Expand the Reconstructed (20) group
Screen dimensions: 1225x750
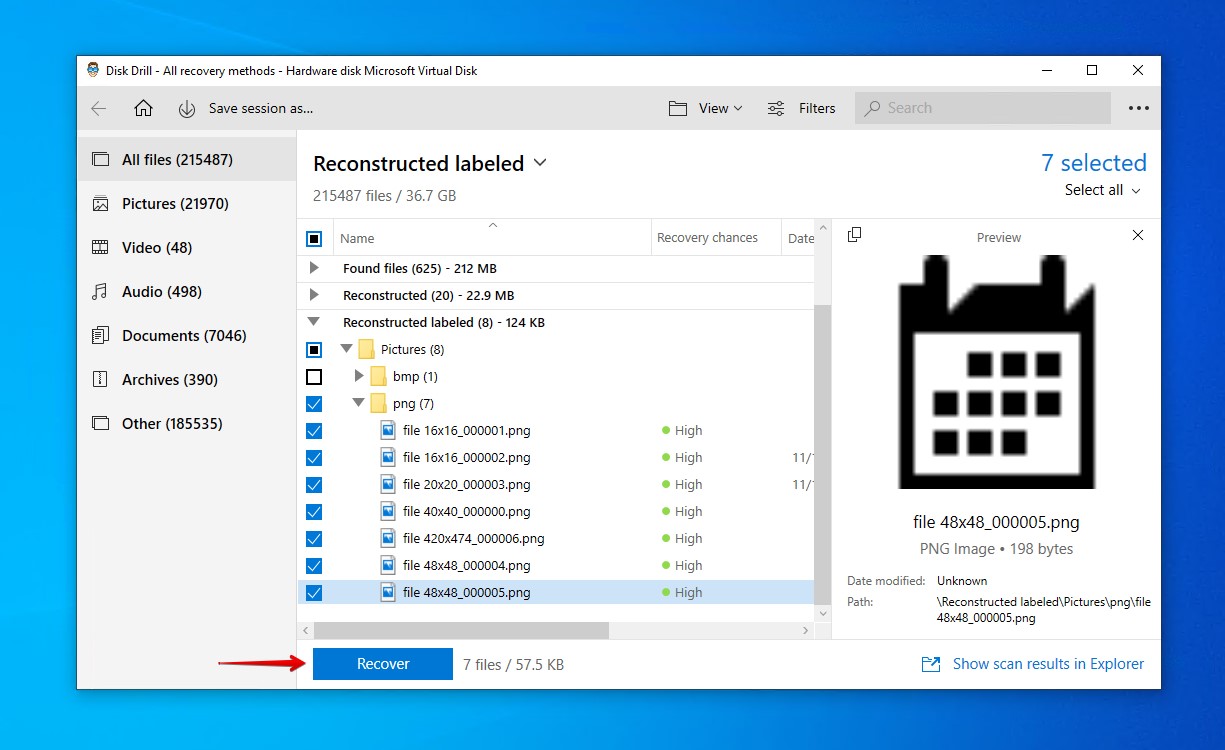coord(314,295)
